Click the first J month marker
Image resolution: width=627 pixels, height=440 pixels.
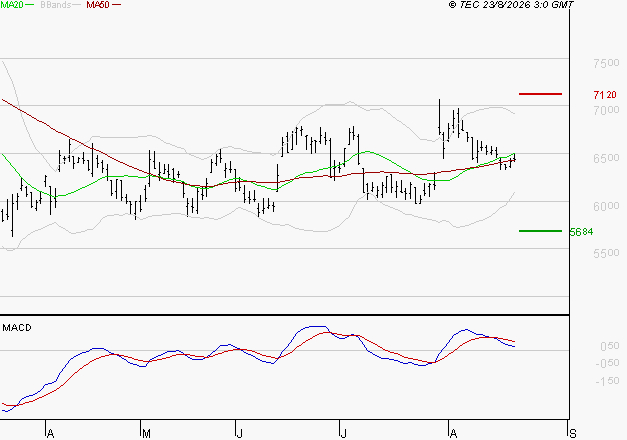point(240,434)
